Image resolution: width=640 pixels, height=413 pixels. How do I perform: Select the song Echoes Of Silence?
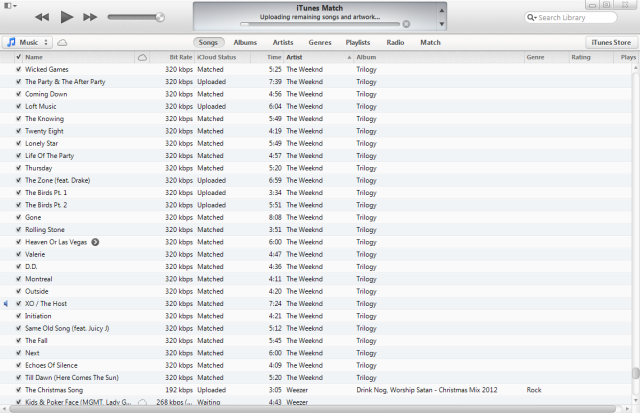[51, 365]
